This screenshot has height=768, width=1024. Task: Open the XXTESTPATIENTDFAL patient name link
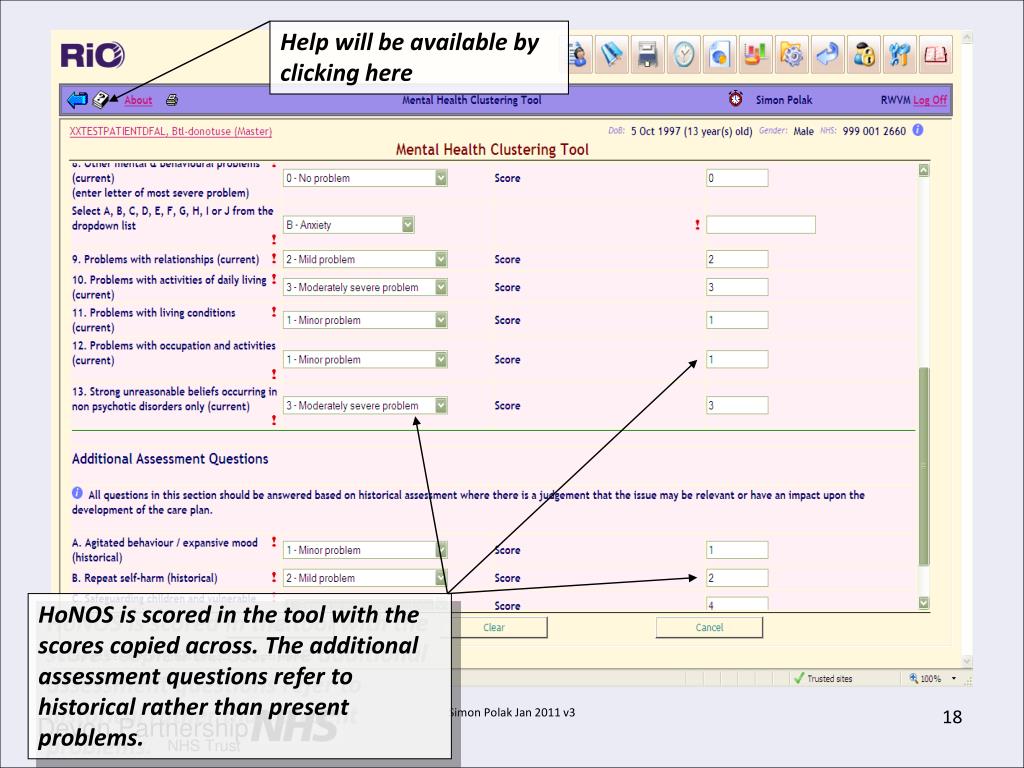point(170,131)
